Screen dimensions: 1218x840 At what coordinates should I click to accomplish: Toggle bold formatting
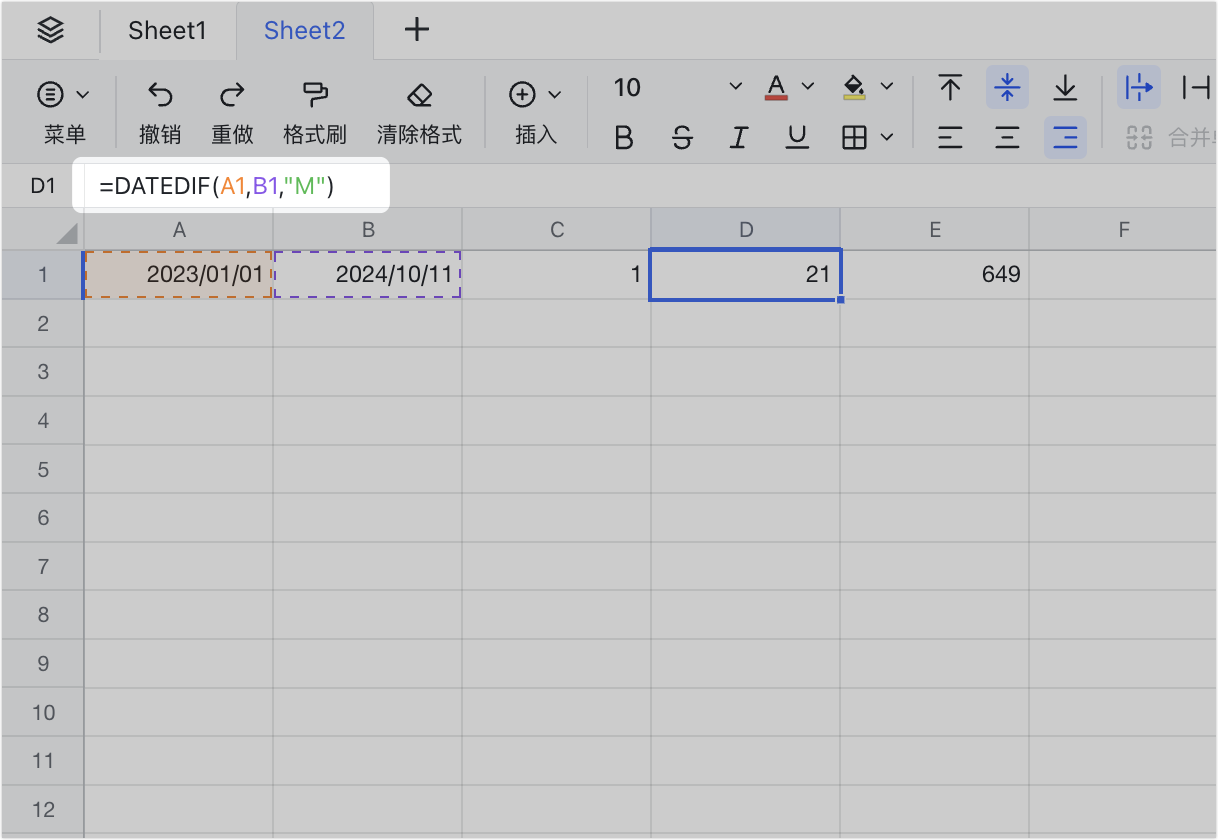click(624, 138)
